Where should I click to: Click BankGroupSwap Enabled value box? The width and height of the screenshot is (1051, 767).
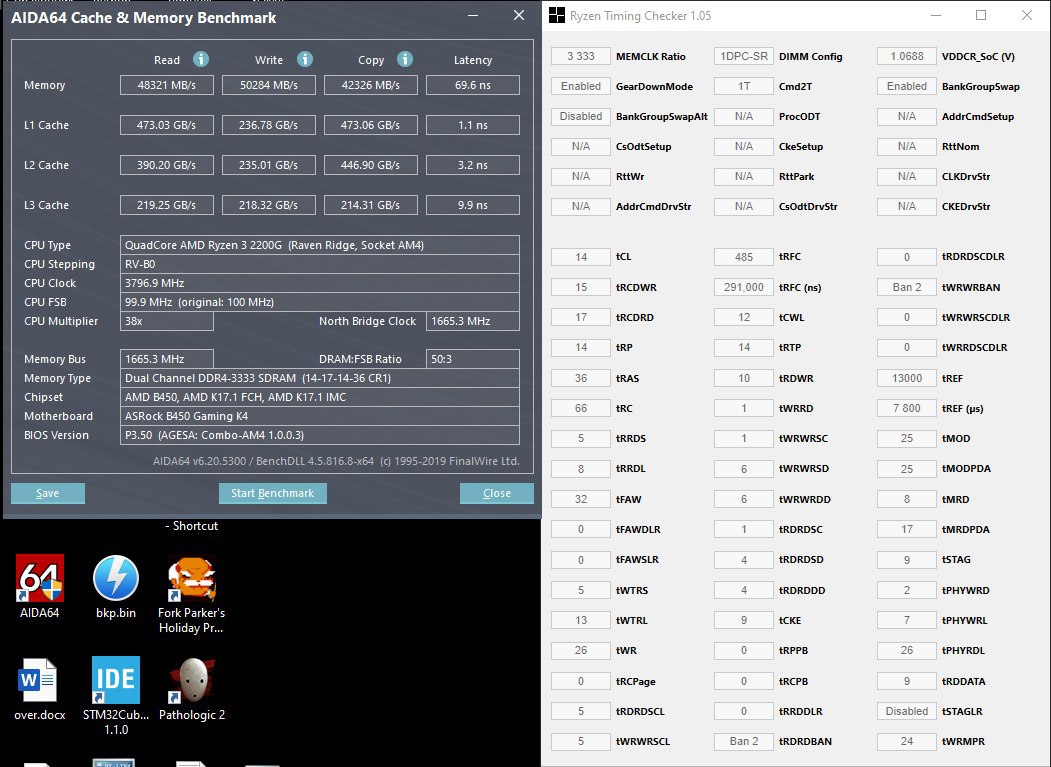(x=906, y=86)
